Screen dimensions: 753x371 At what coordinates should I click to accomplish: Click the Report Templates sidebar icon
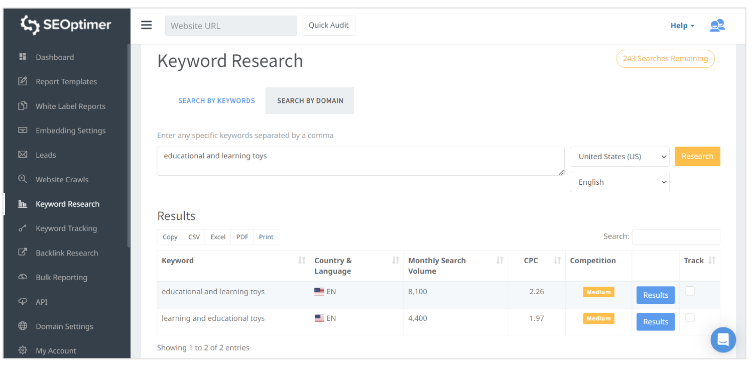tap(23, 81)
